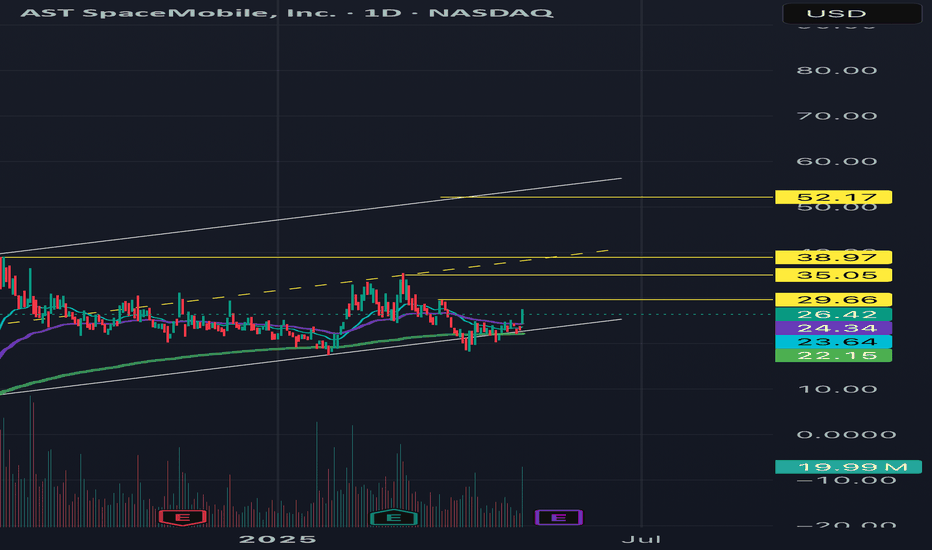Click the 26.42 current price label
Viewport: 932px width, 550px height.
(833, 315)
